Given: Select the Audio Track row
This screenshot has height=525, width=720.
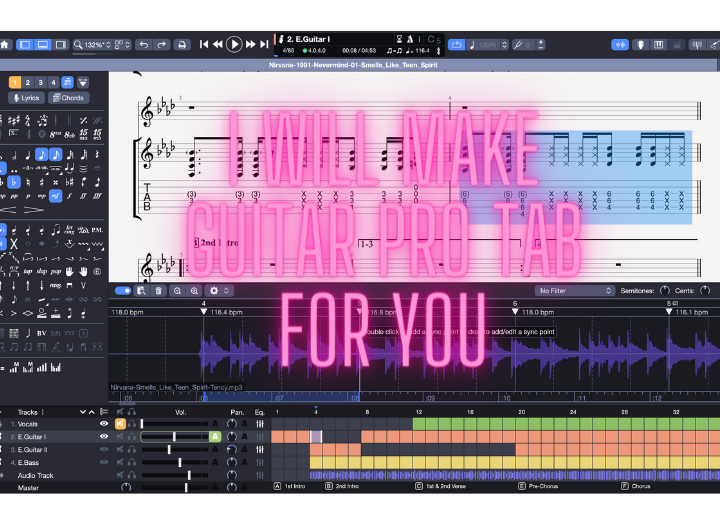Looking at the screenshot, I should click(135, 475).
